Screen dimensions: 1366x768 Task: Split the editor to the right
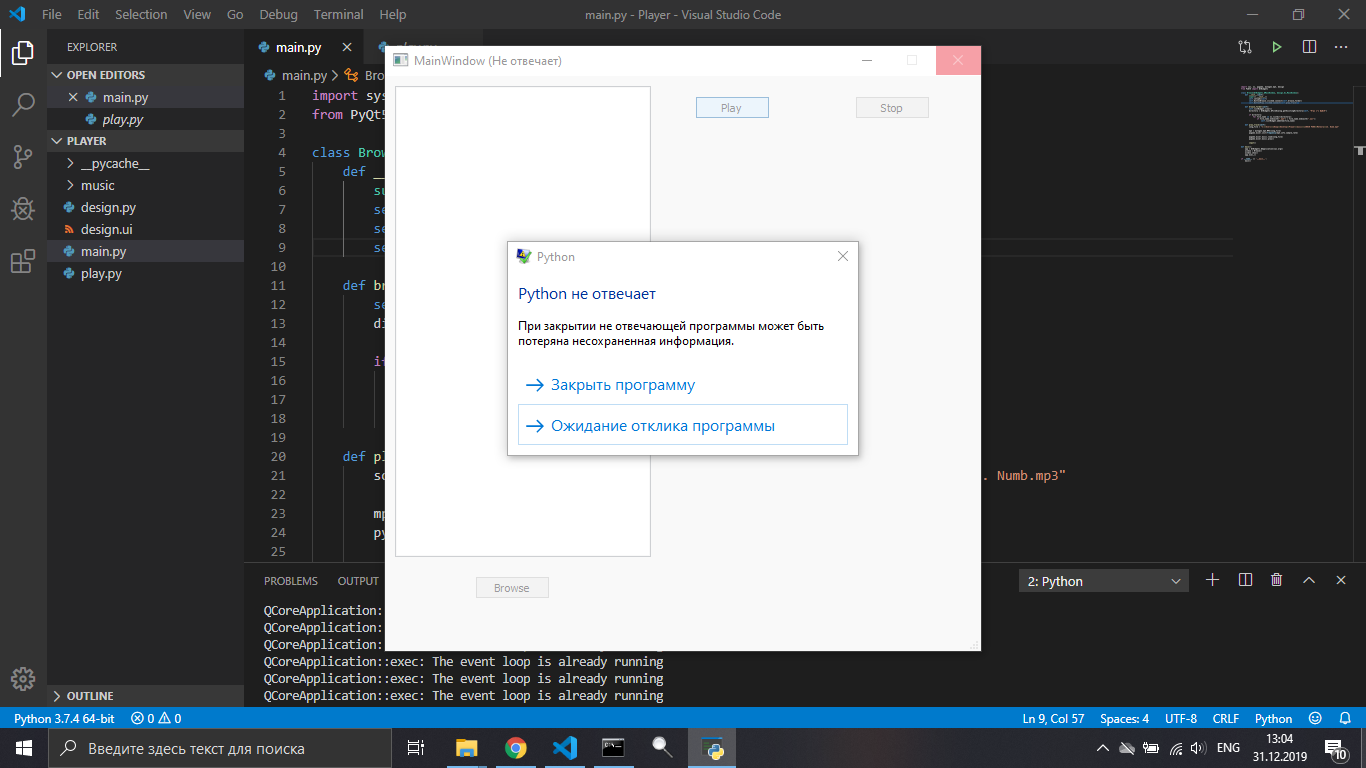pyautogui.click(x=1309, y=47)
